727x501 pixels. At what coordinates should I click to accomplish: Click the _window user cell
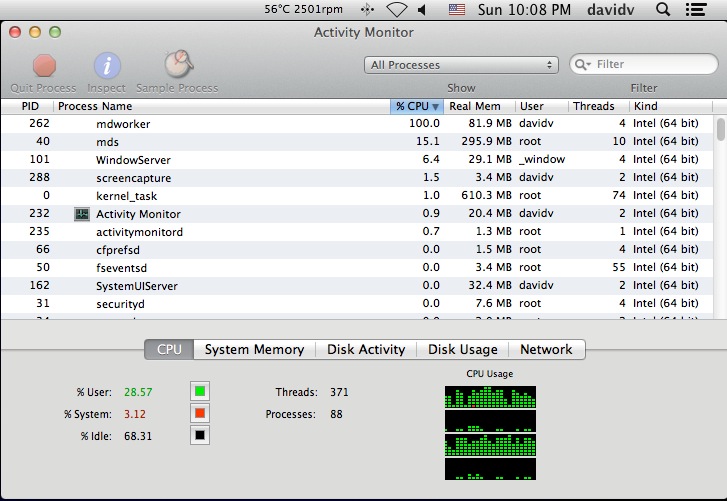click(x=542, y=159)
